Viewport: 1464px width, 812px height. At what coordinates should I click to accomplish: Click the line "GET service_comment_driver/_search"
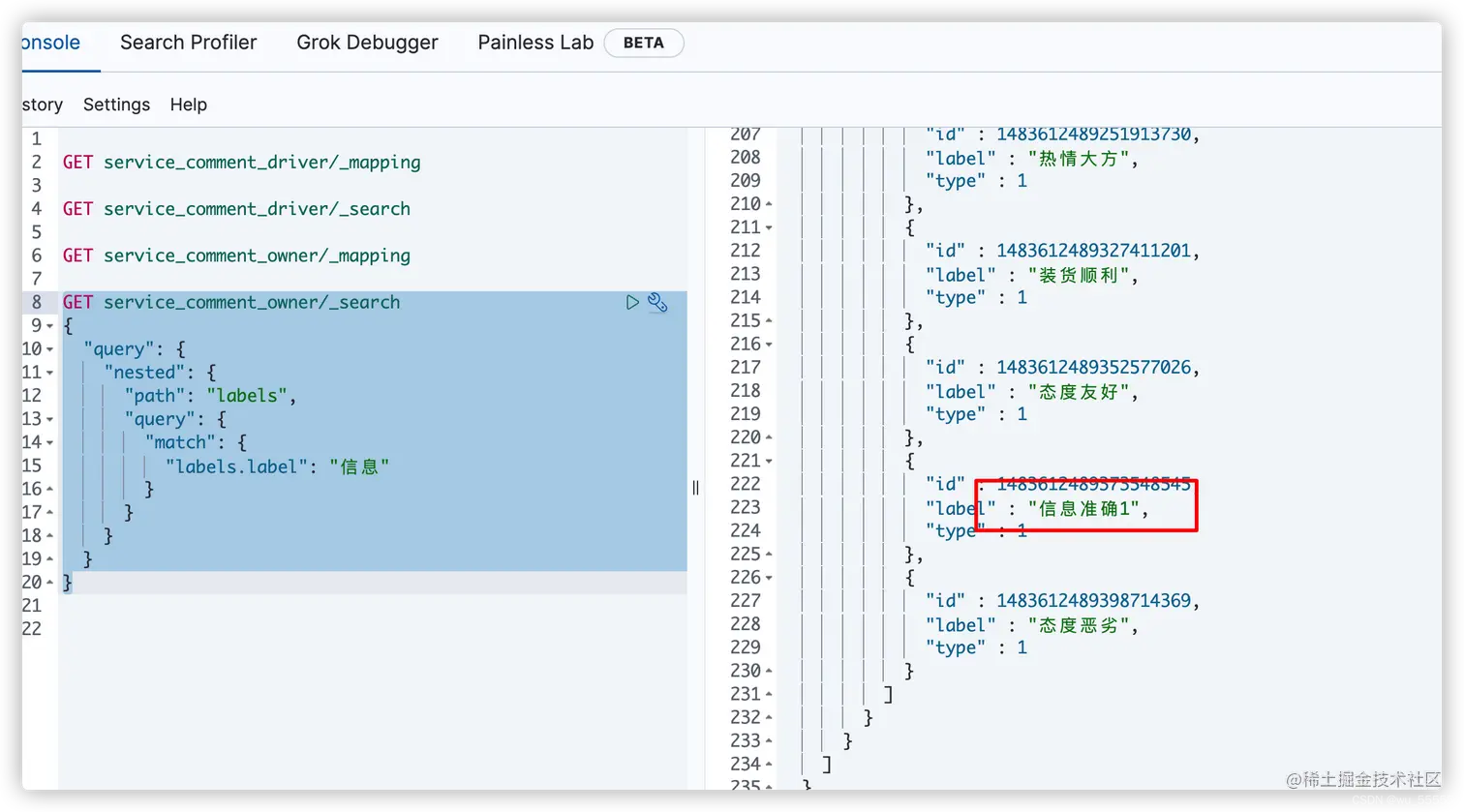click(236, 209)
